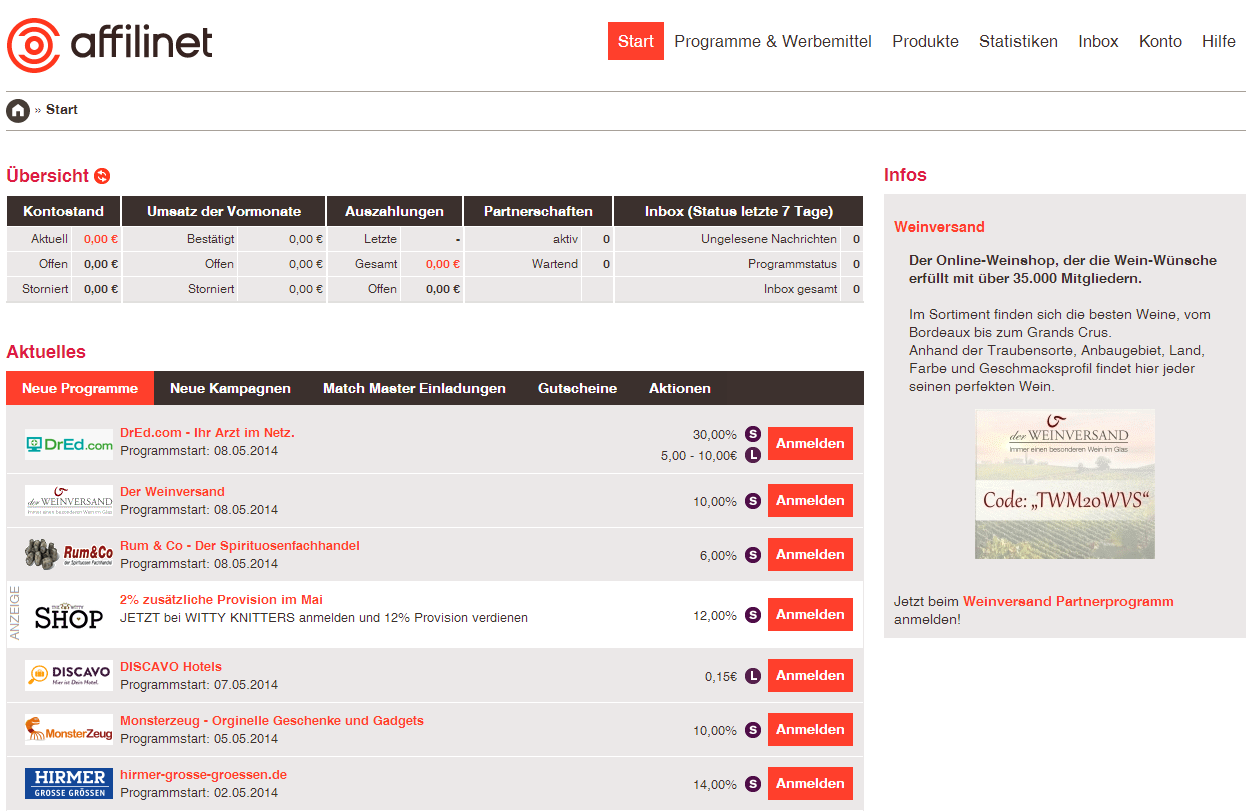
Task: Click the S icon for Rum & Co
Action: [753, 555]
